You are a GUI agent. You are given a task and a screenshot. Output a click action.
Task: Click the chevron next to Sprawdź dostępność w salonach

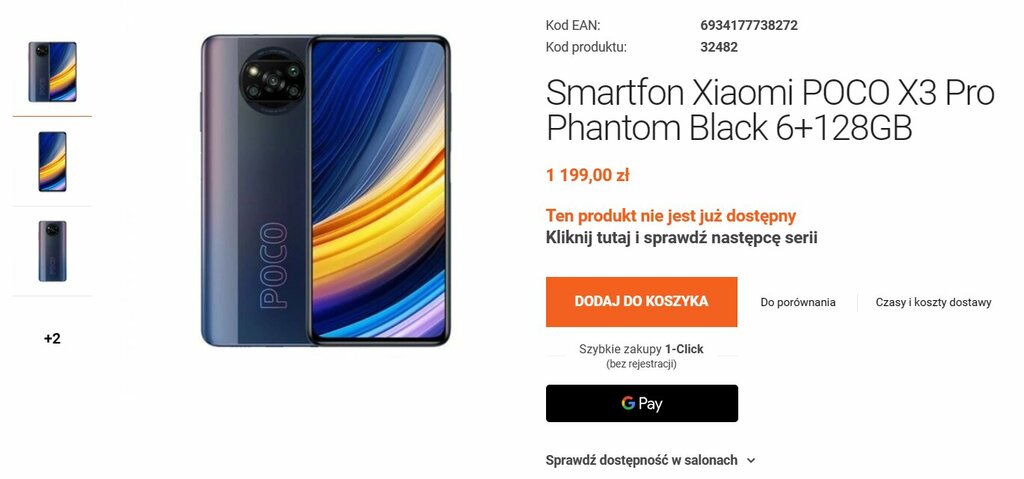751,461
